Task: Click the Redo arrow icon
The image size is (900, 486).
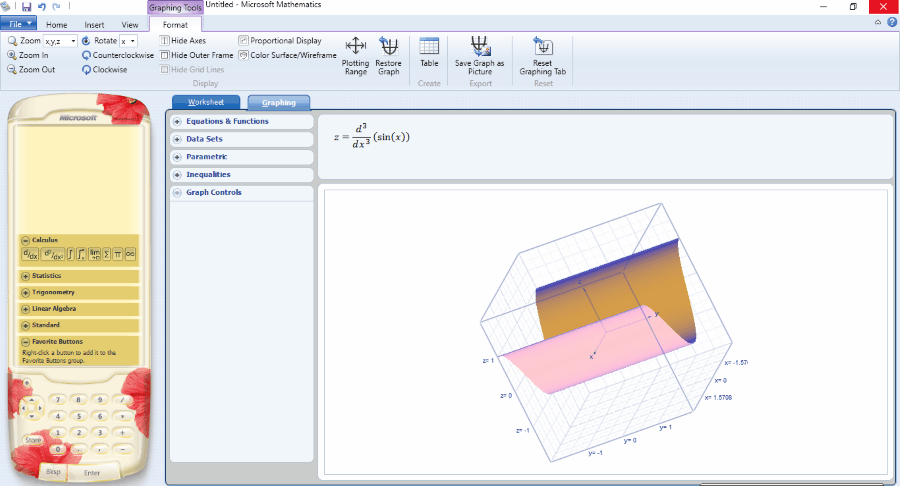Action: coord(56,7)
